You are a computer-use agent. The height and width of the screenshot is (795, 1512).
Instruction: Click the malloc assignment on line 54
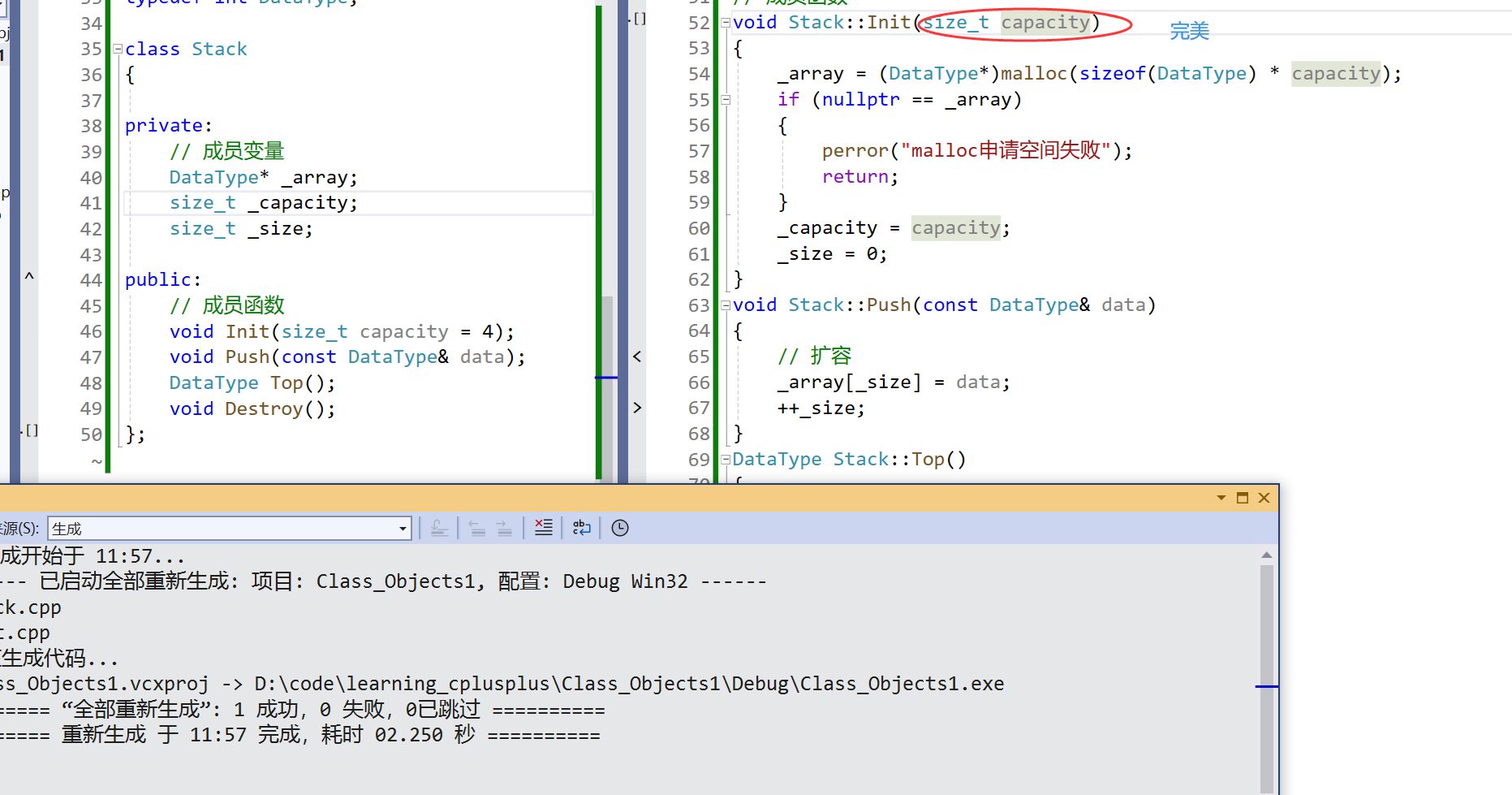pos(1089,74)
